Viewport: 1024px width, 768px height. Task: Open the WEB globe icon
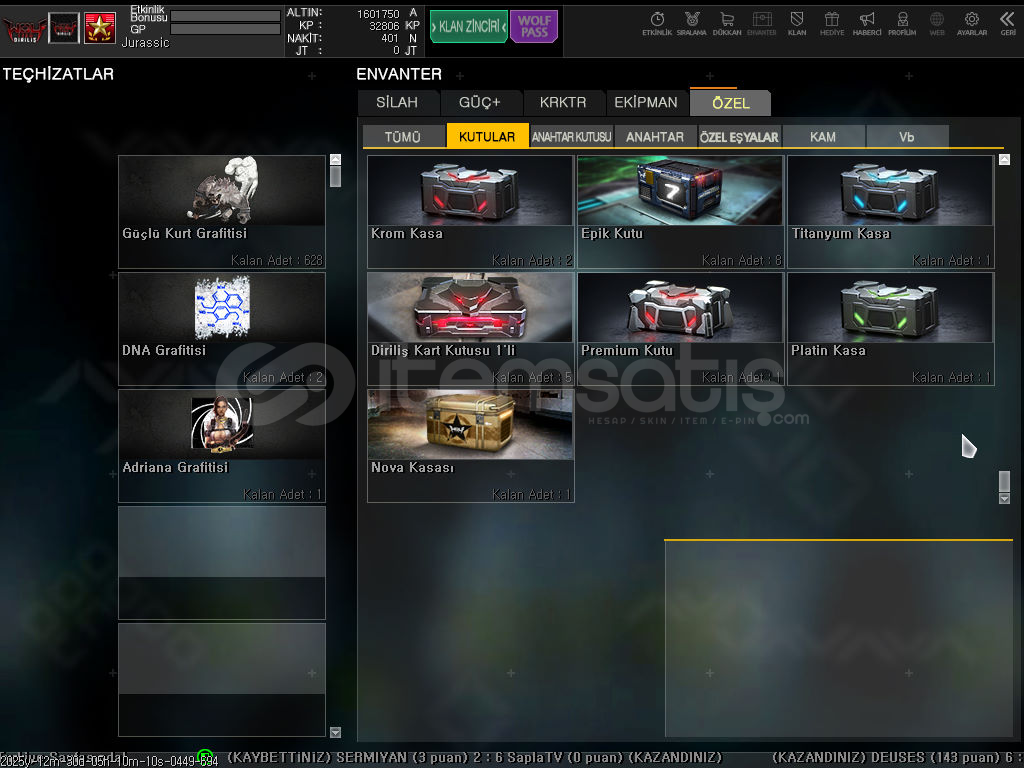pos(936,24)
